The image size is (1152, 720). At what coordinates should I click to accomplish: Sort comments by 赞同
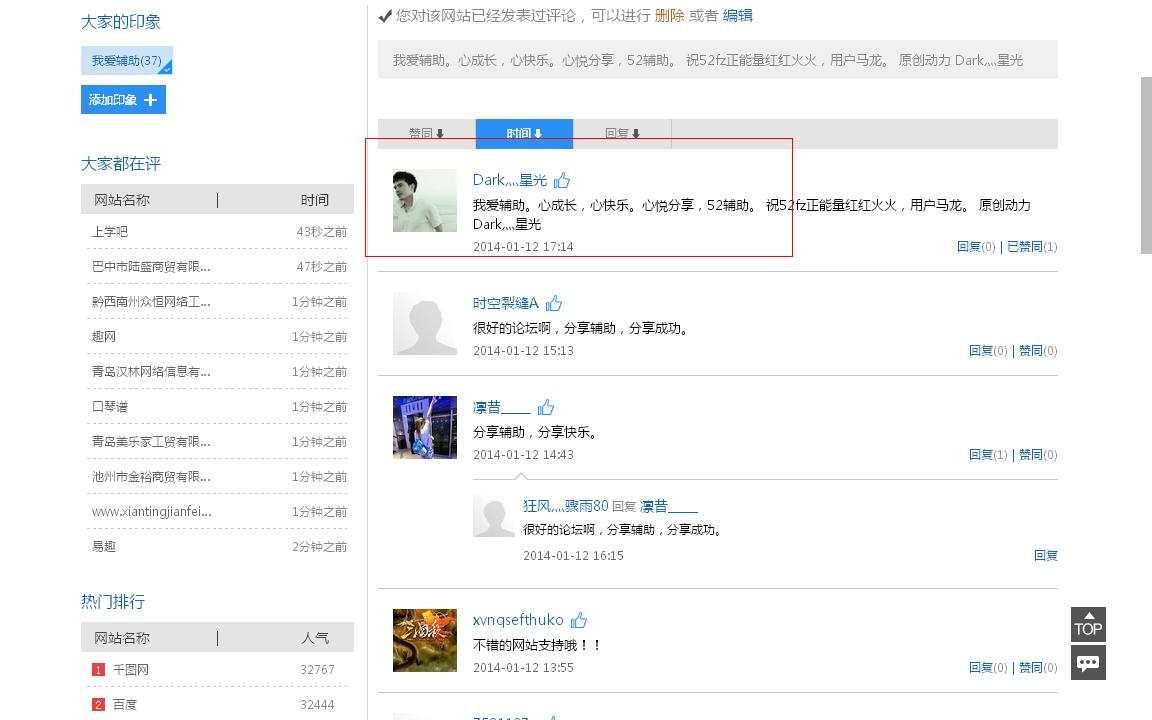pyautogui.click(x=426, y=133)
